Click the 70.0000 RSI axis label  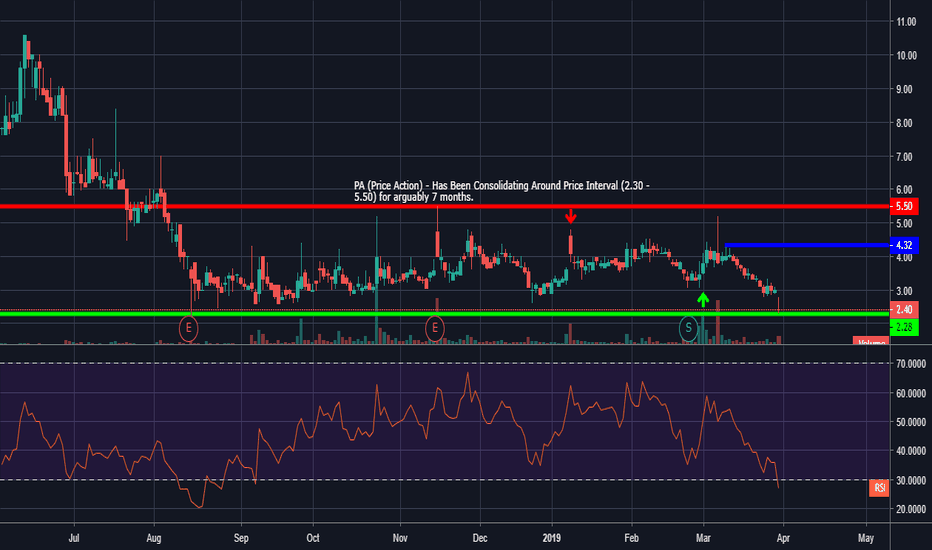tap(911, 364)
